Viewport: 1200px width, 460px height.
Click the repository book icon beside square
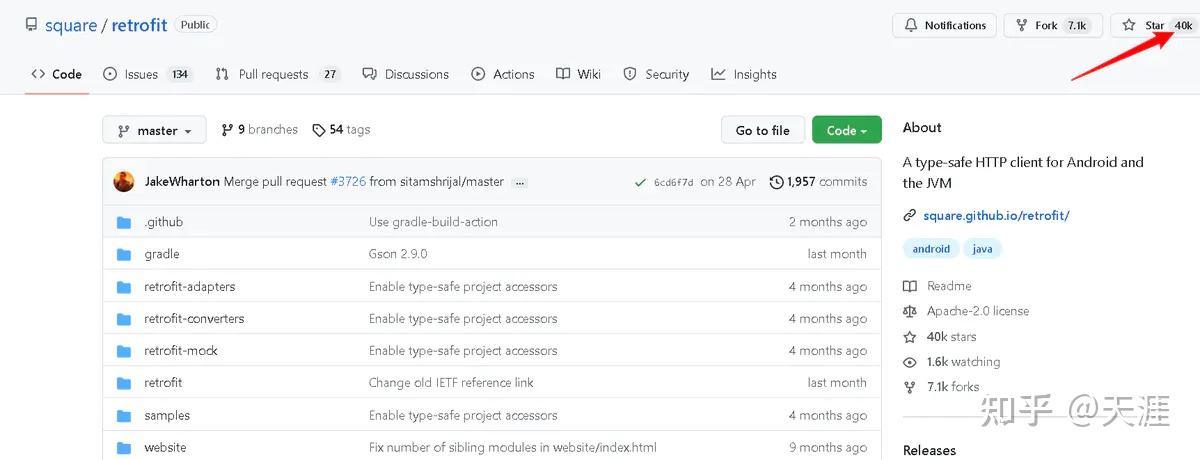[x=32, y=25]
